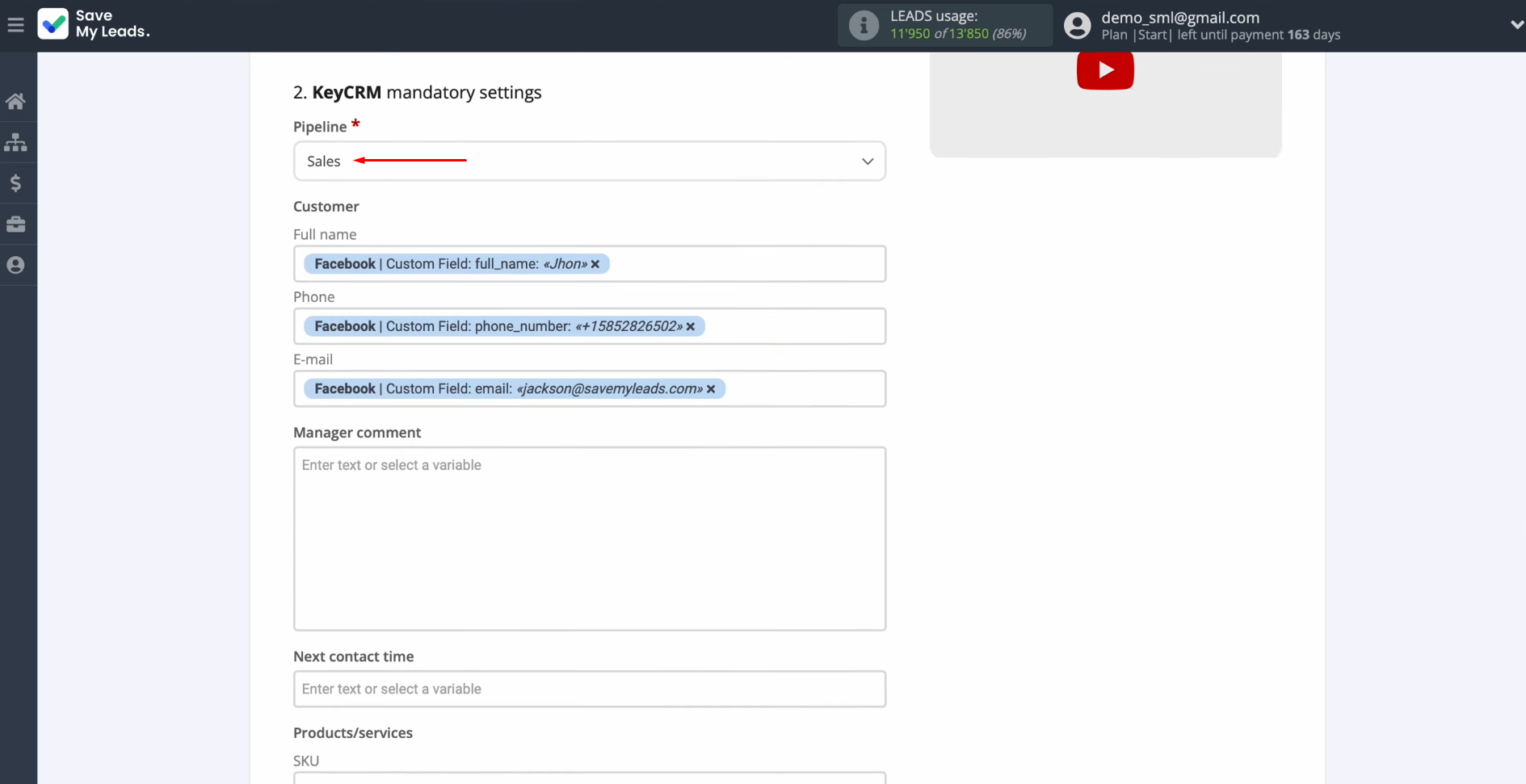The height and width of the screenshot is (784, 1526).
Task: Click the Plan Start payment days text
Action: 1221,35
